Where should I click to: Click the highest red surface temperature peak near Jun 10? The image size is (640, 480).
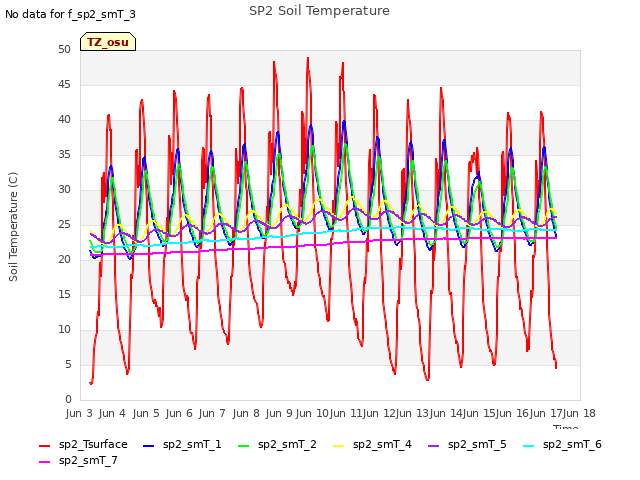tap(308, 58)
